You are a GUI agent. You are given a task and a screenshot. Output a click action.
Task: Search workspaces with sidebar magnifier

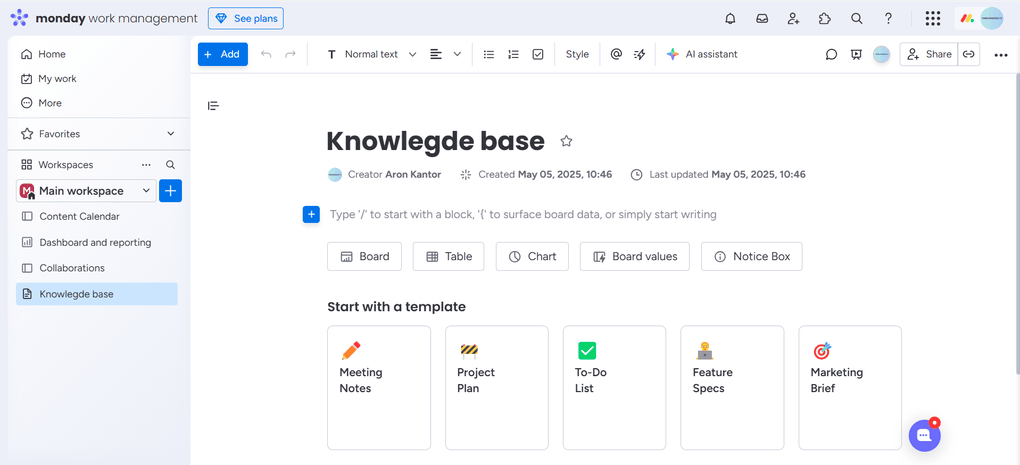[x=170, y=165]
